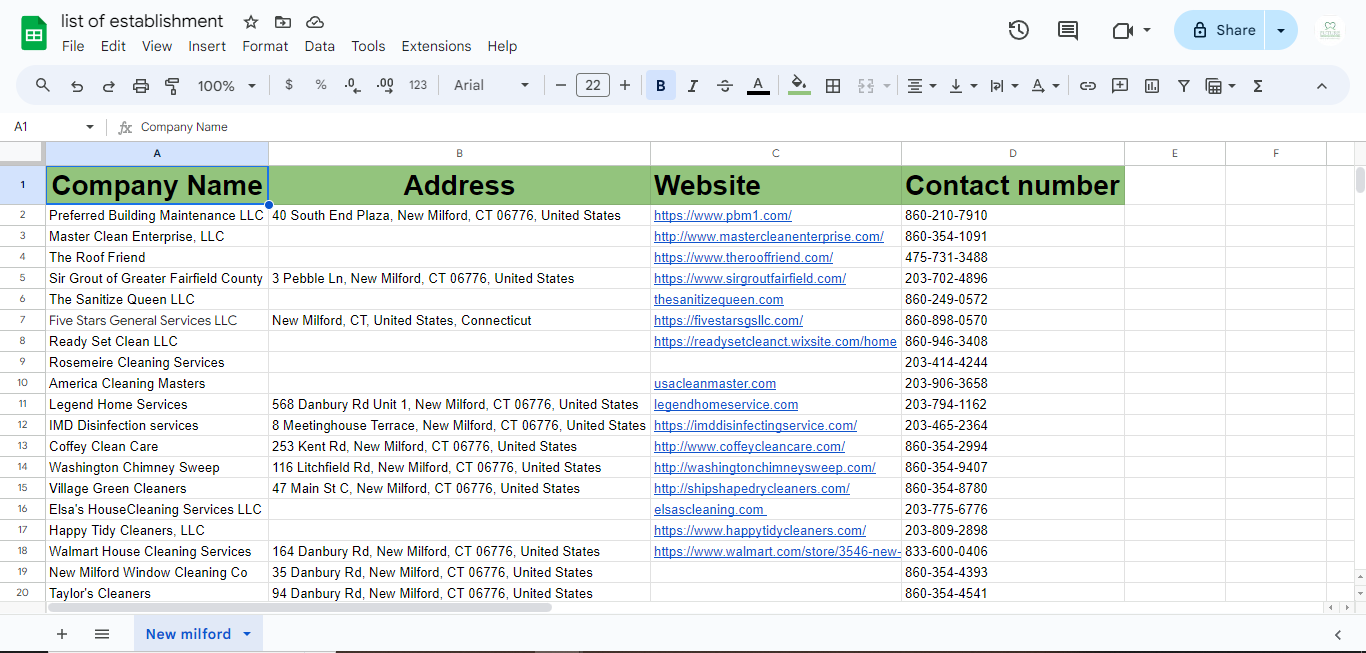The width and height of the screenshot is (1366, 653).
Task: Check cloud save status icon
Action: click(x=315, y=22)
